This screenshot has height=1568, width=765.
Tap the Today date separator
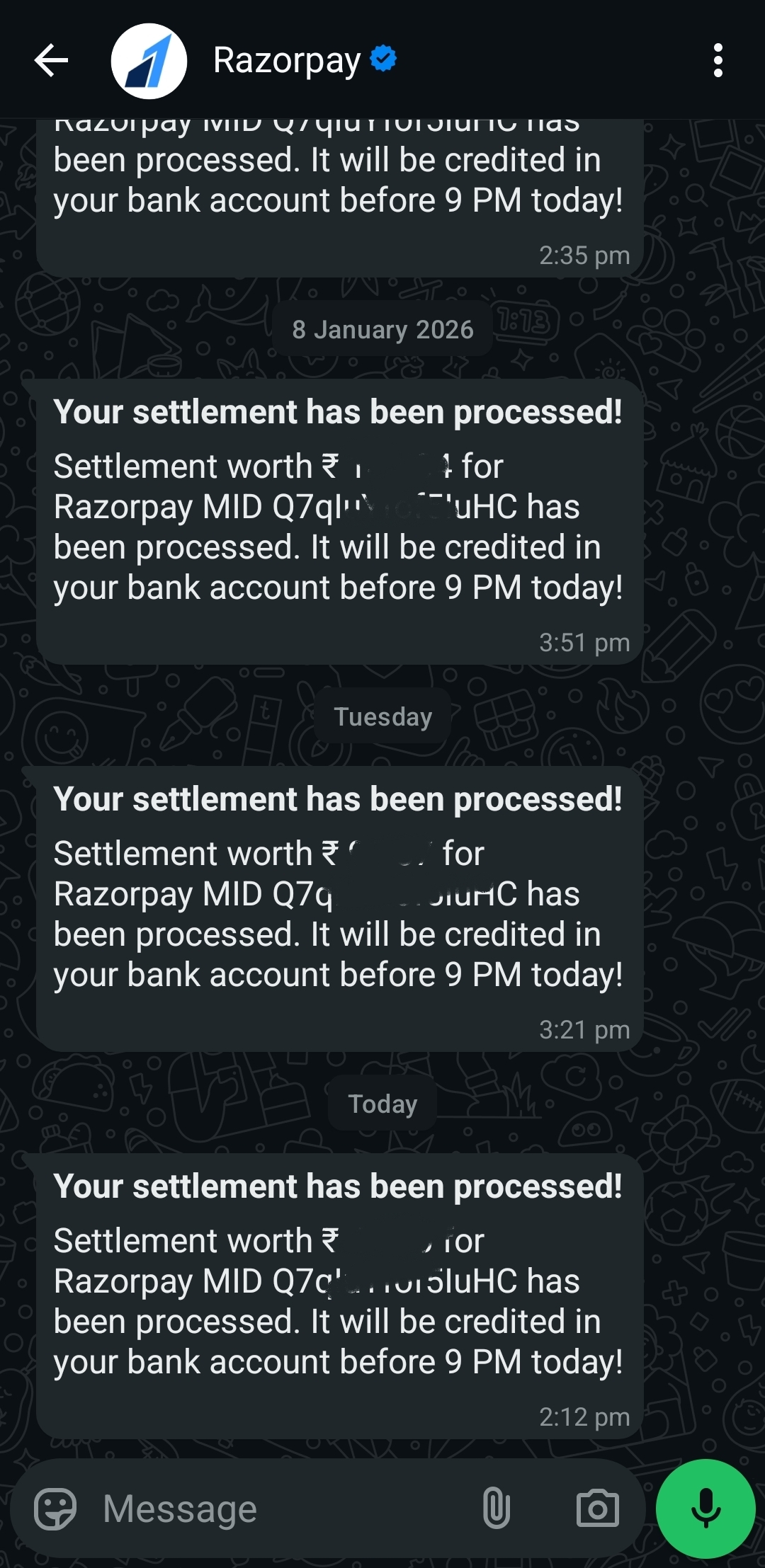[x=382, y=1104]
